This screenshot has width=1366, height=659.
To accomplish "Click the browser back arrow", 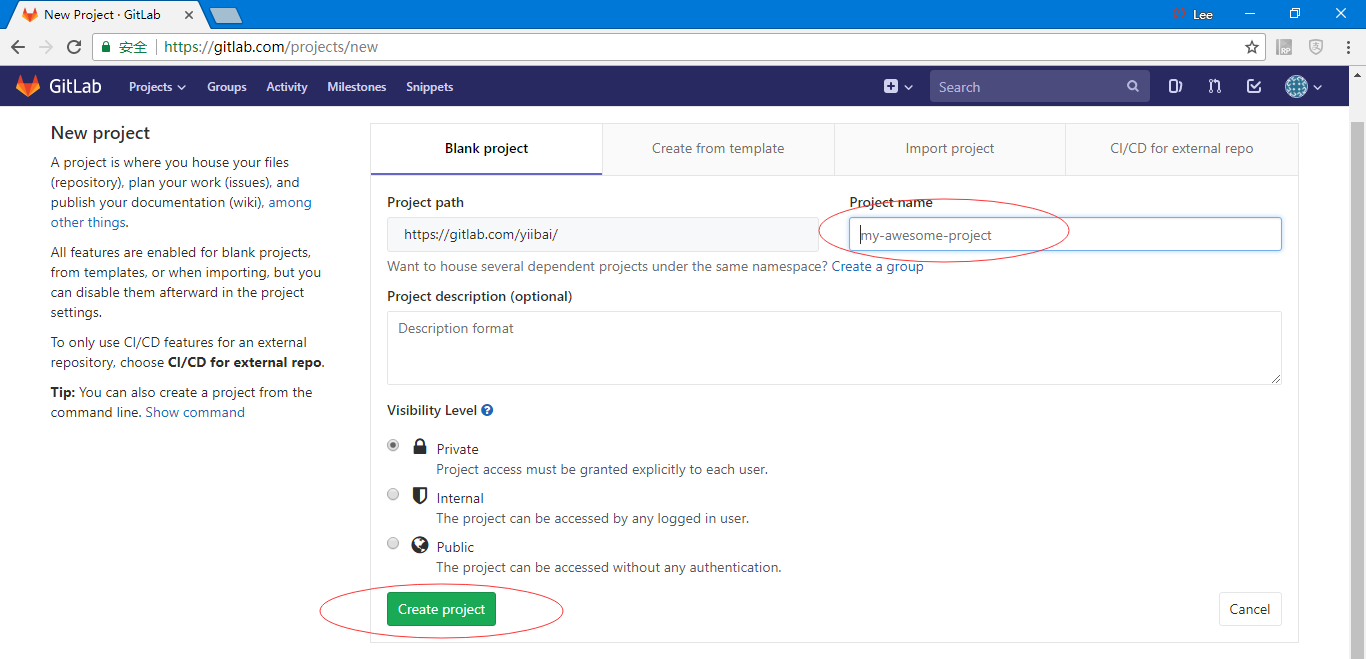I will (18, 47).
